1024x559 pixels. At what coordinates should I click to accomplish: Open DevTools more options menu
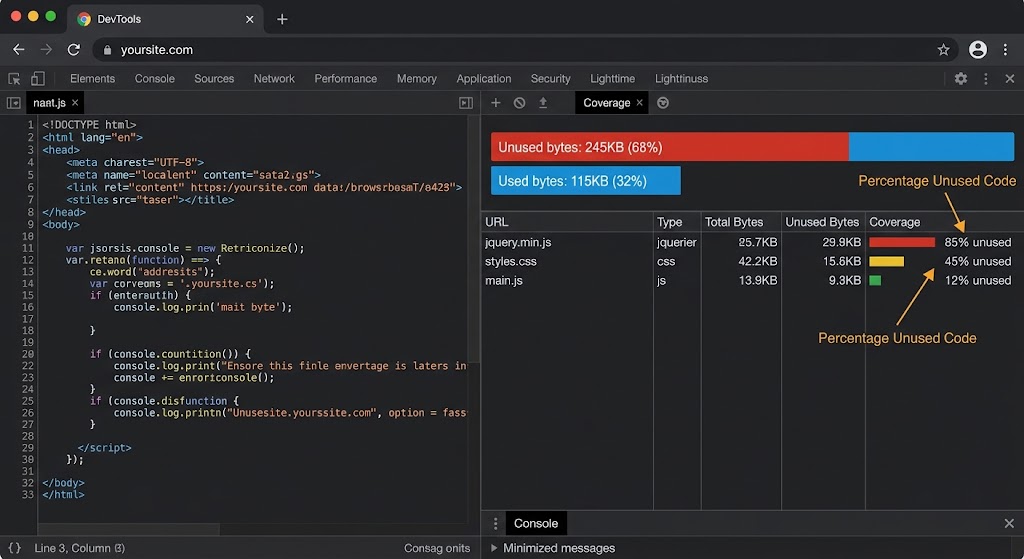pos(985,78)
